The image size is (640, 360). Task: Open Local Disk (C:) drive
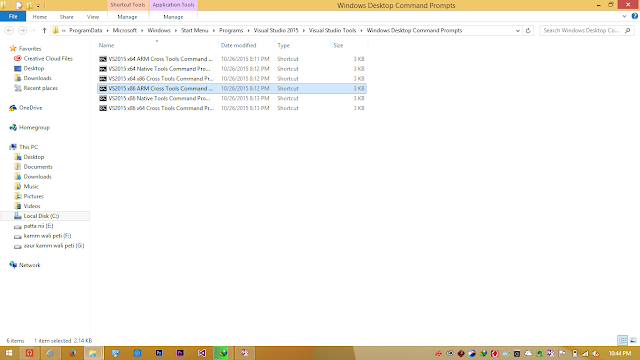(45, 216)
